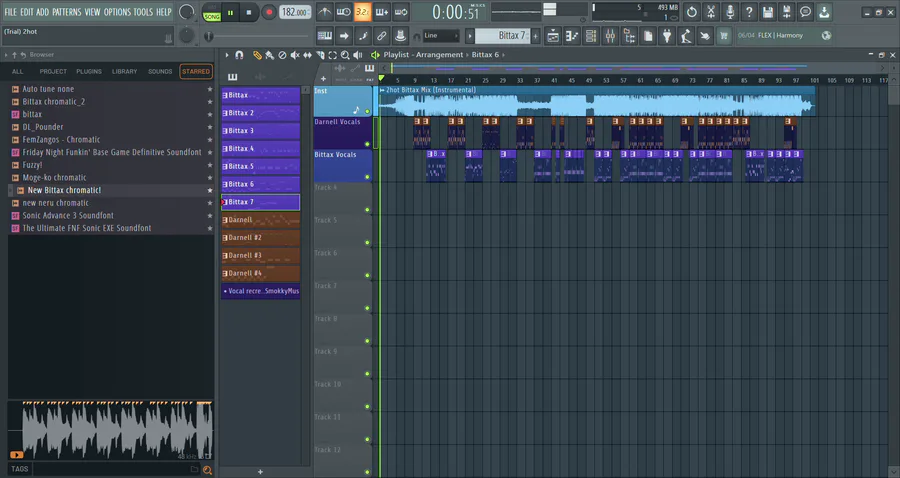Toggle the Browser panel icon

pyautogui.click(x=629, y=36)
